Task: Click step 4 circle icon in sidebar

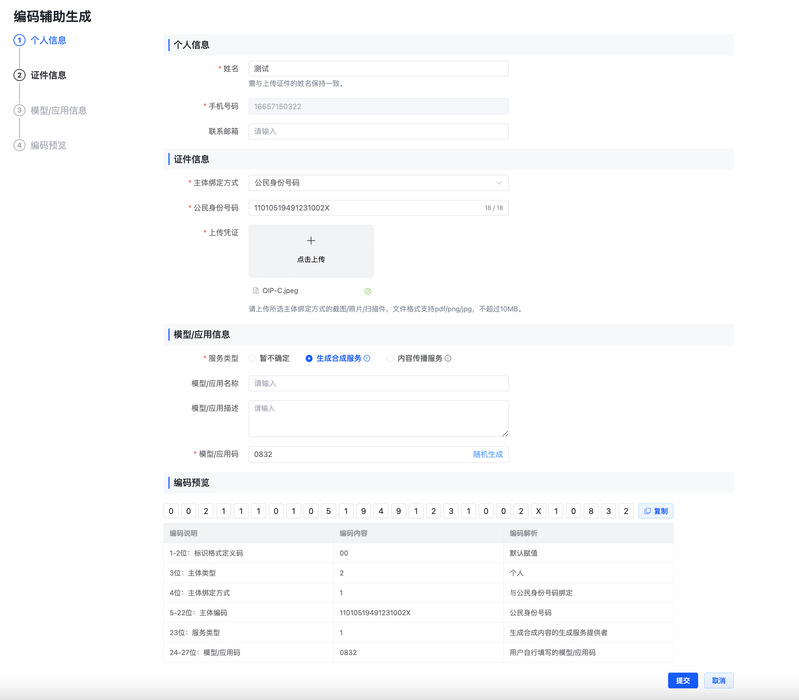Action: click(19, 145)
